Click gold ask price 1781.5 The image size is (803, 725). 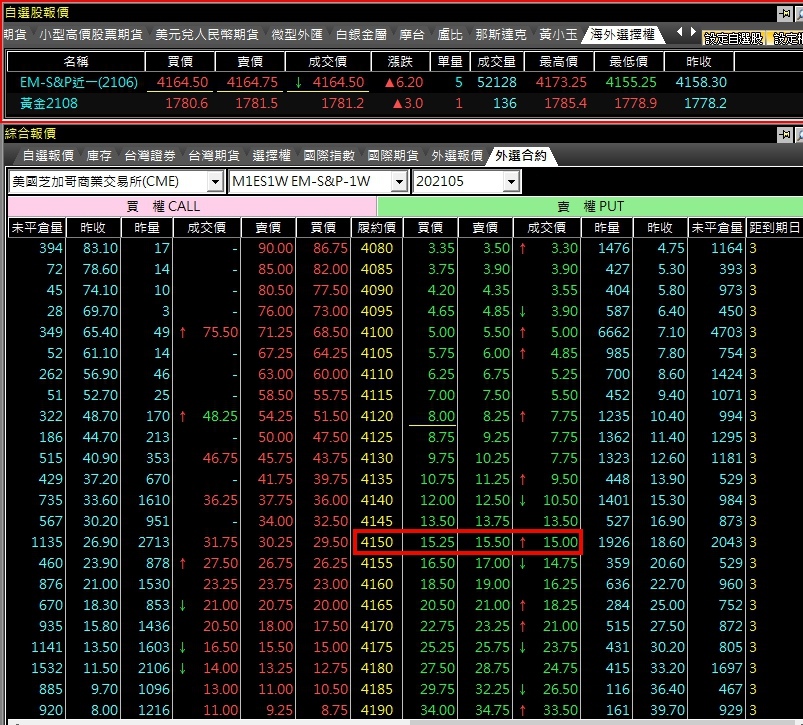click(256, 103)
